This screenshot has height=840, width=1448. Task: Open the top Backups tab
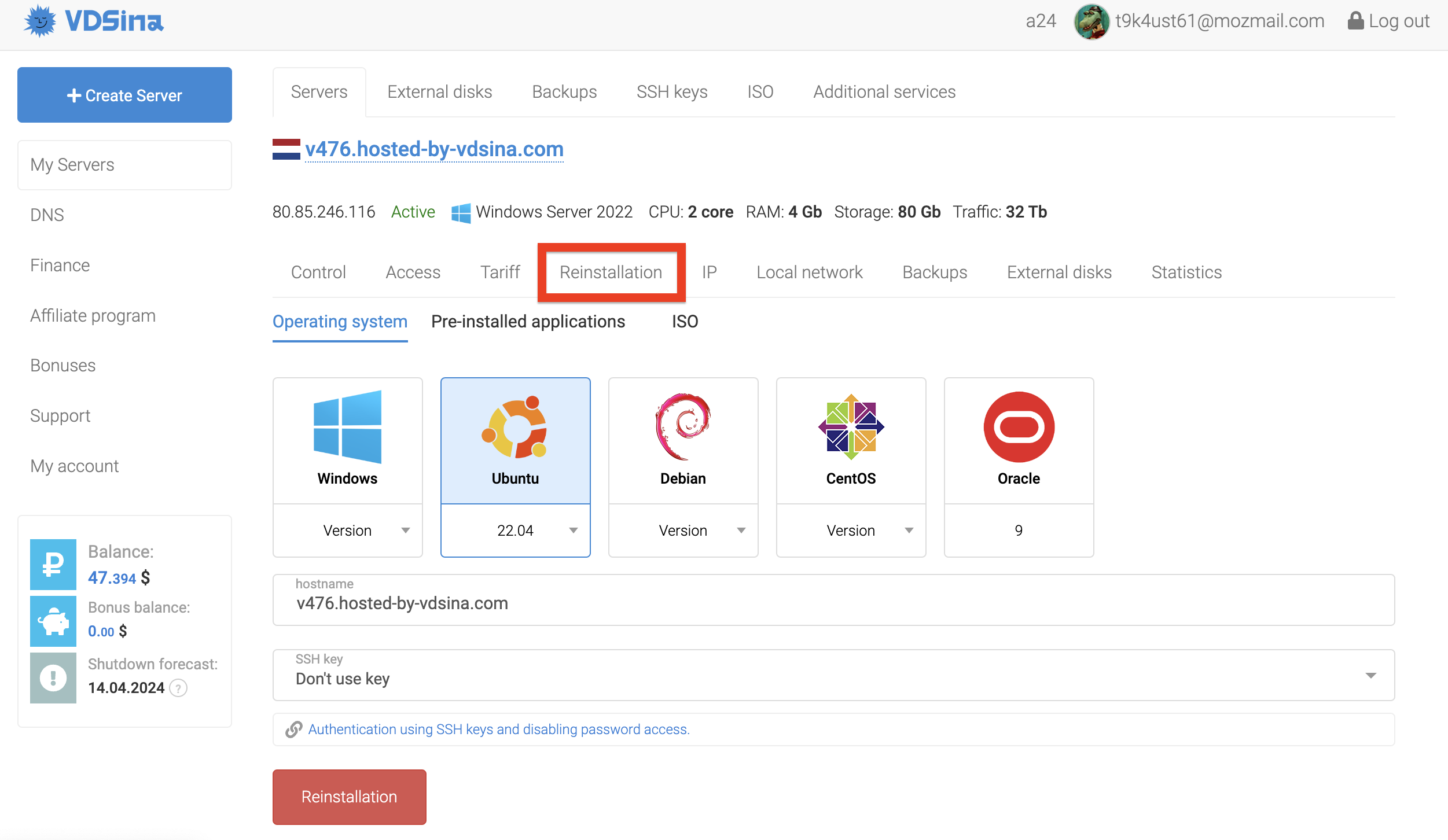click(x=564, y=92)
